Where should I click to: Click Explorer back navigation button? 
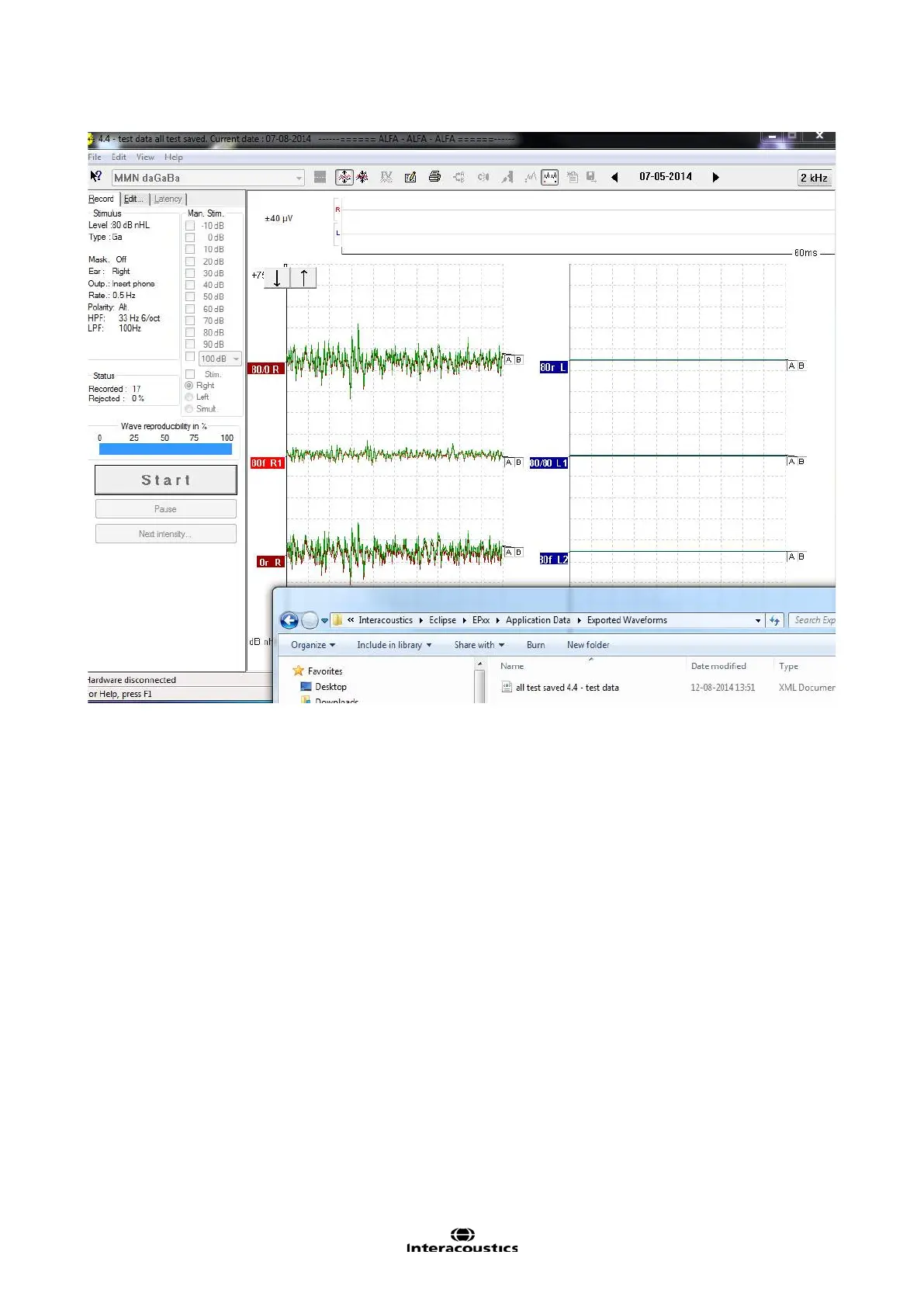coord(289,620)
